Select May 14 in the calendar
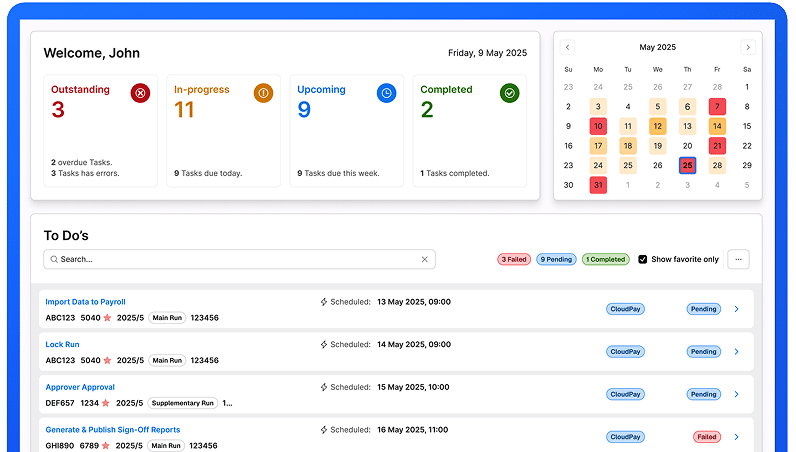The width and height of the screenshot is (796, 452). [x=717, y=126]
